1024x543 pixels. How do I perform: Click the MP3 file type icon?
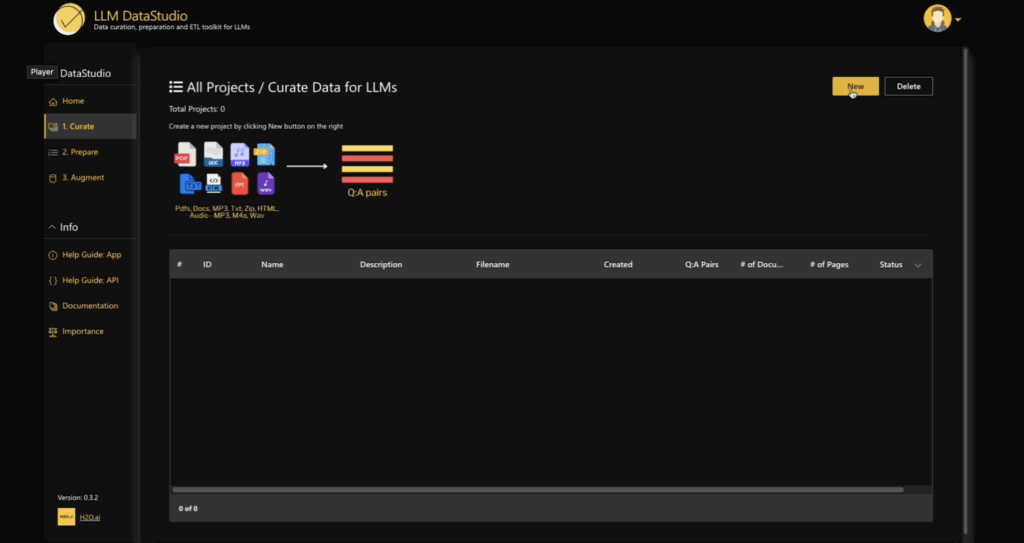(x=240, y=154)
